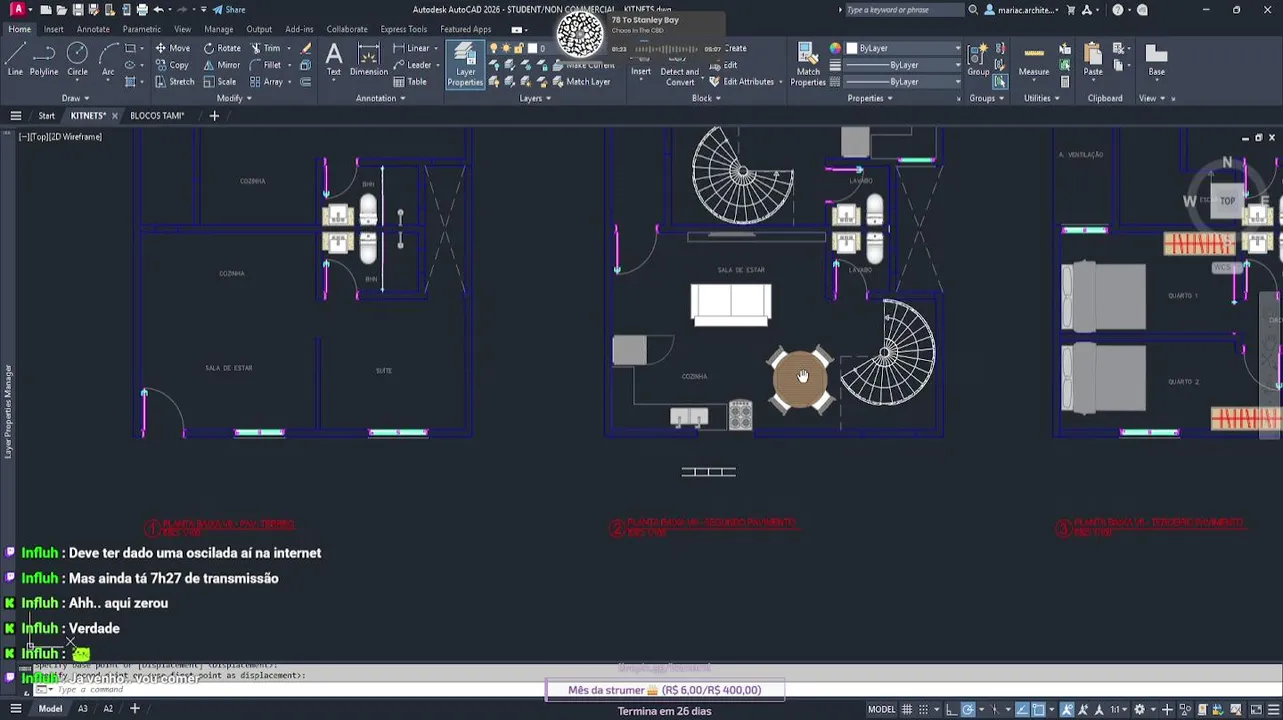Click the Save icon in quick access toolbar
Image resolution: width=1283 pixels, height=720 pixels.
[77, 10]
